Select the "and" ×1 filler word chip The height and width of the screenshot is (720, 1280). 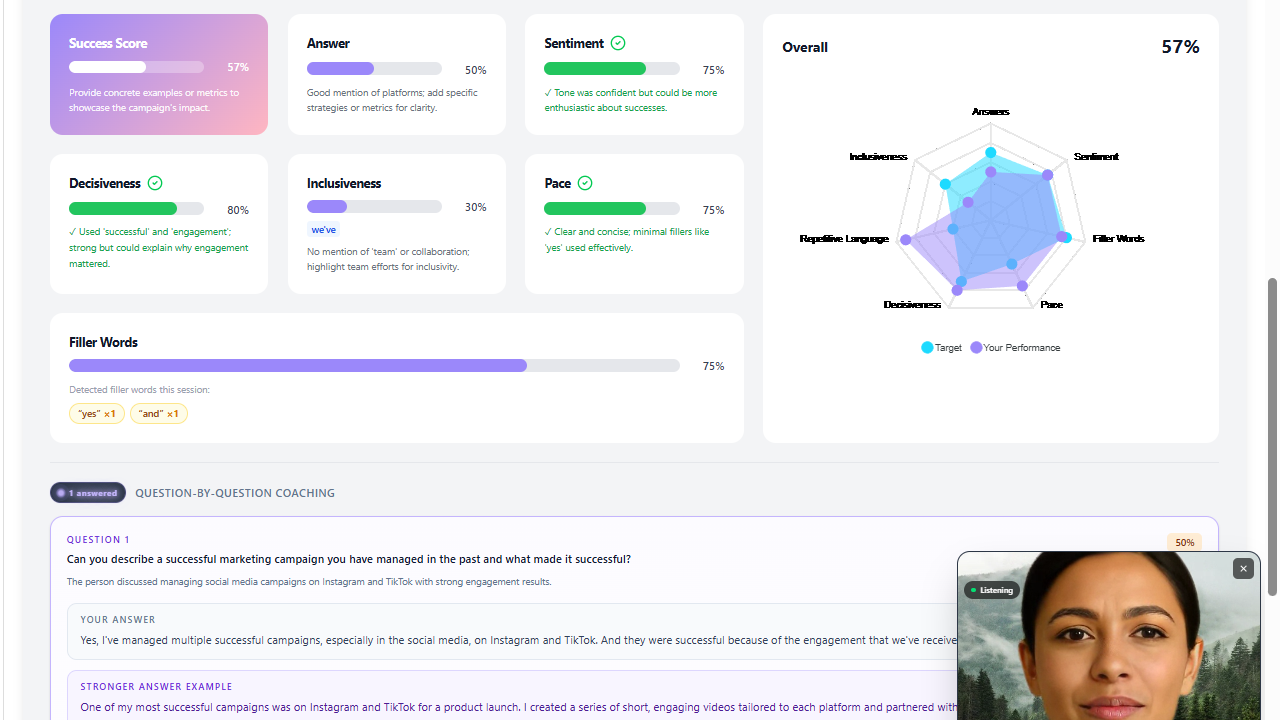click(159, 413)
